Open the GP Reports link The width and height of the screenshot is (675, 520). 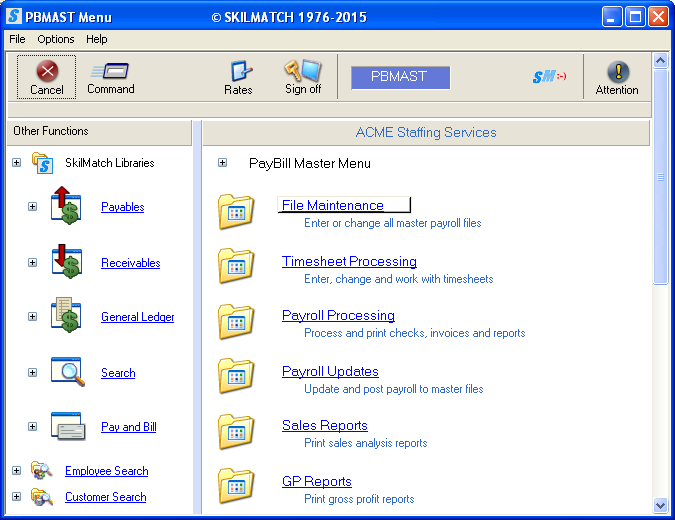316,481
